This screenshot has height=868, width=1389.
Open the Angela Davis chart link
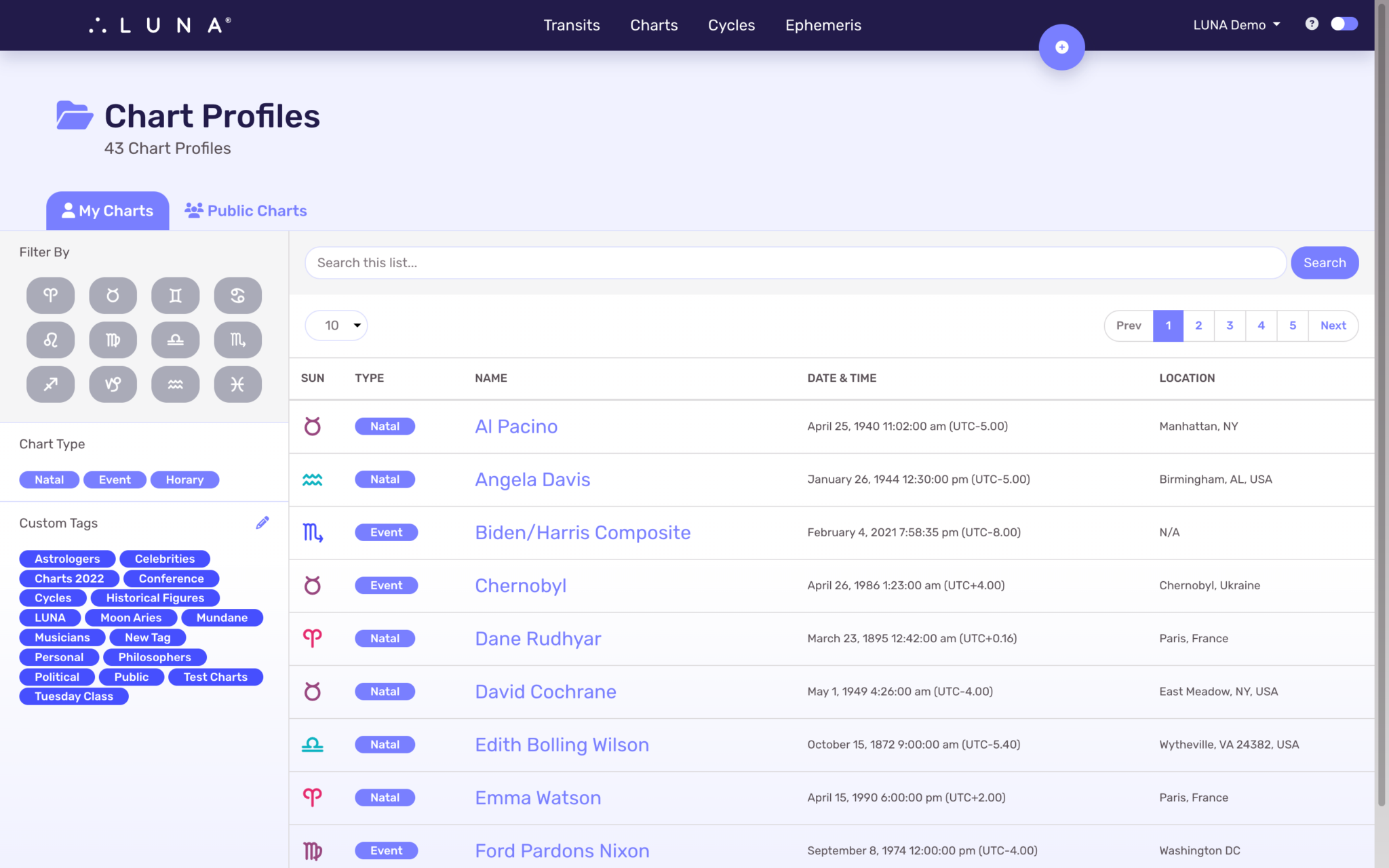[x=532, y=479]
